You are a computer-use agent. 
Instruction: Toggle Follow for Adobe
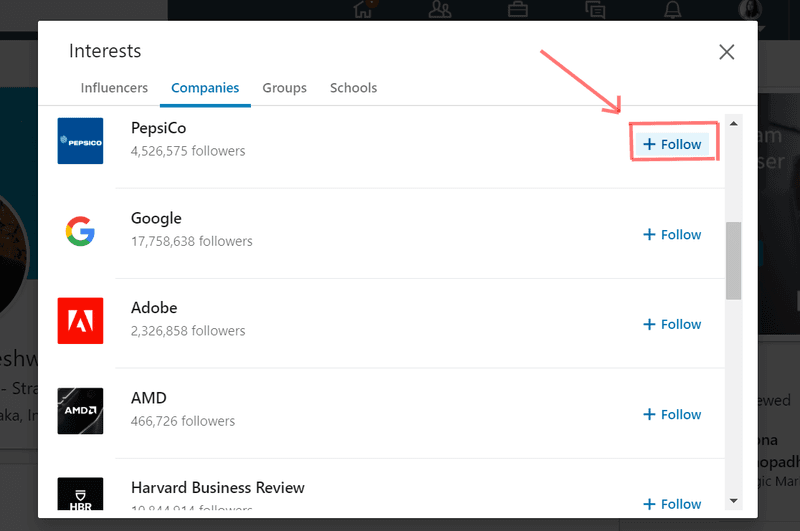point(672,324)
